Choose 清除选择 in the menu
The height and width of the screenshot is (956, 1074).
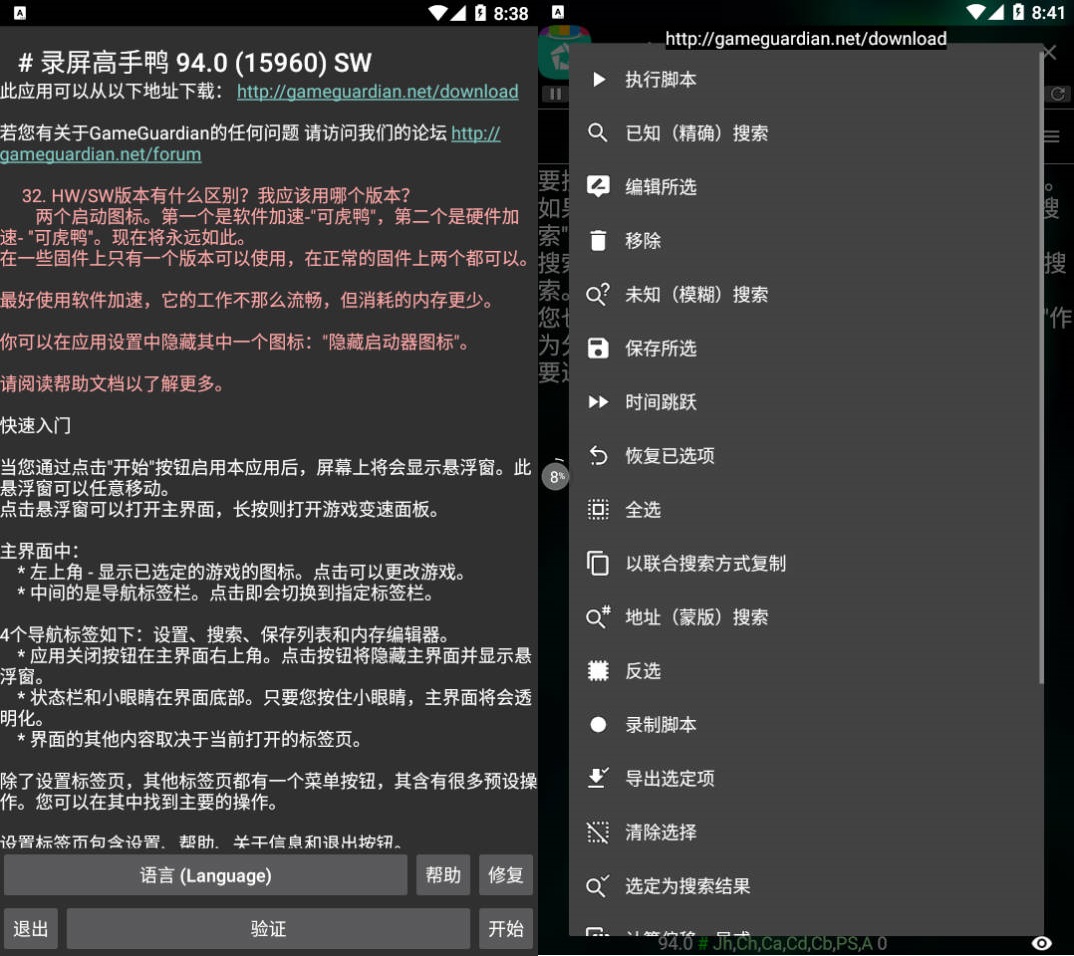(x=806, y=832)
